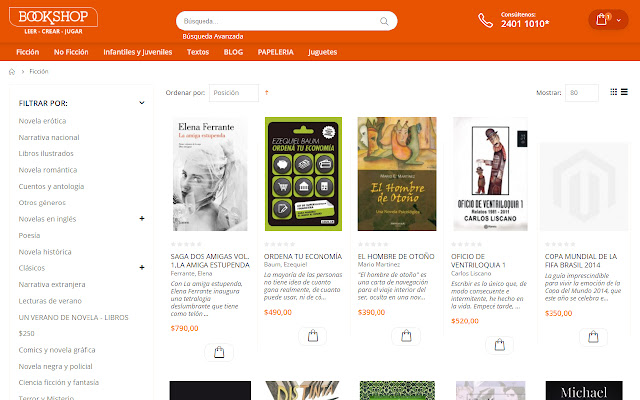
Task: Expand the cart dropdown chevron
Action: pyautogui.click(x=619, y=20)
